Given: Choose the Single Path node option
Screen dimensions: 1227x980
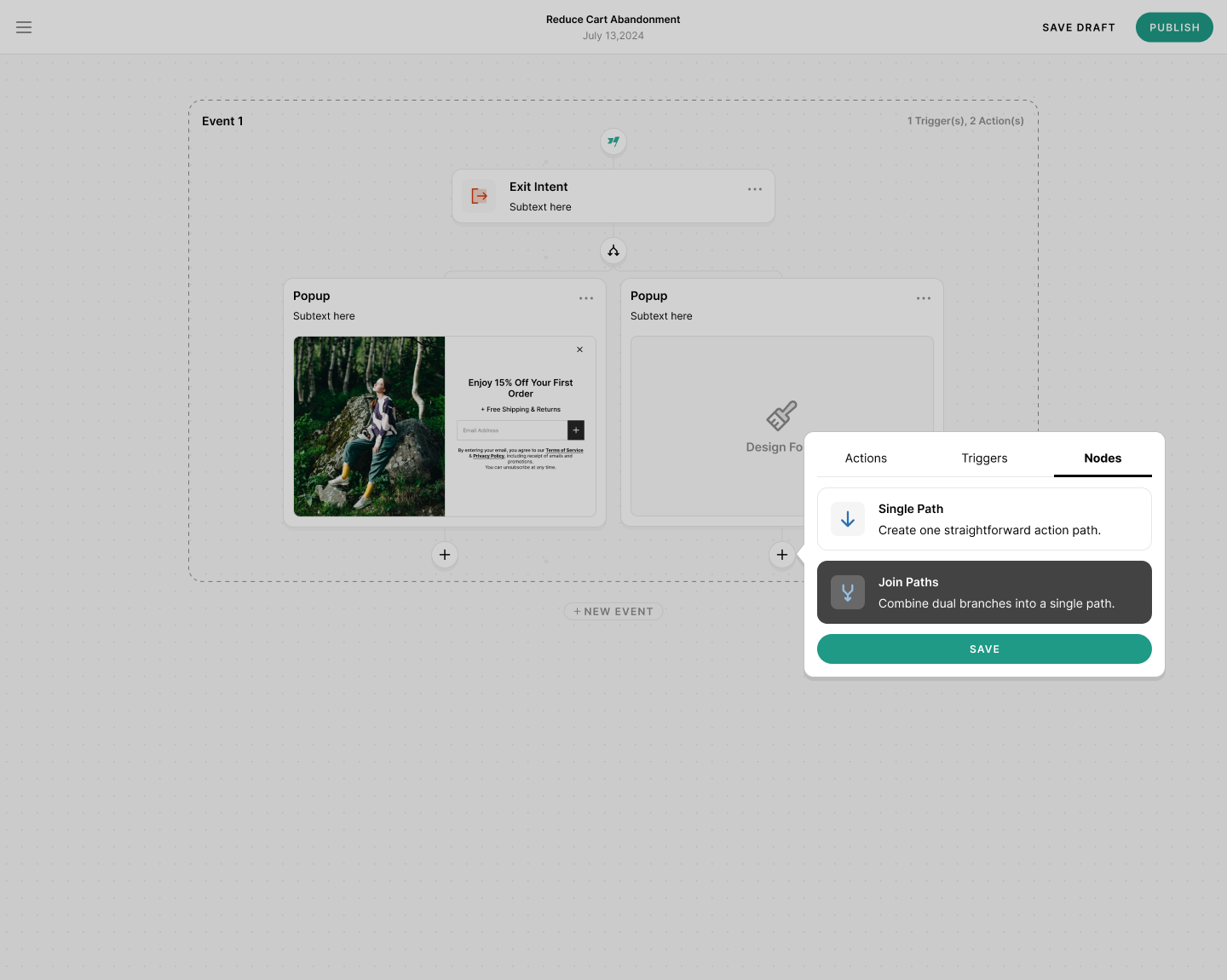Looking at the screenshot, I should [984, 519].
